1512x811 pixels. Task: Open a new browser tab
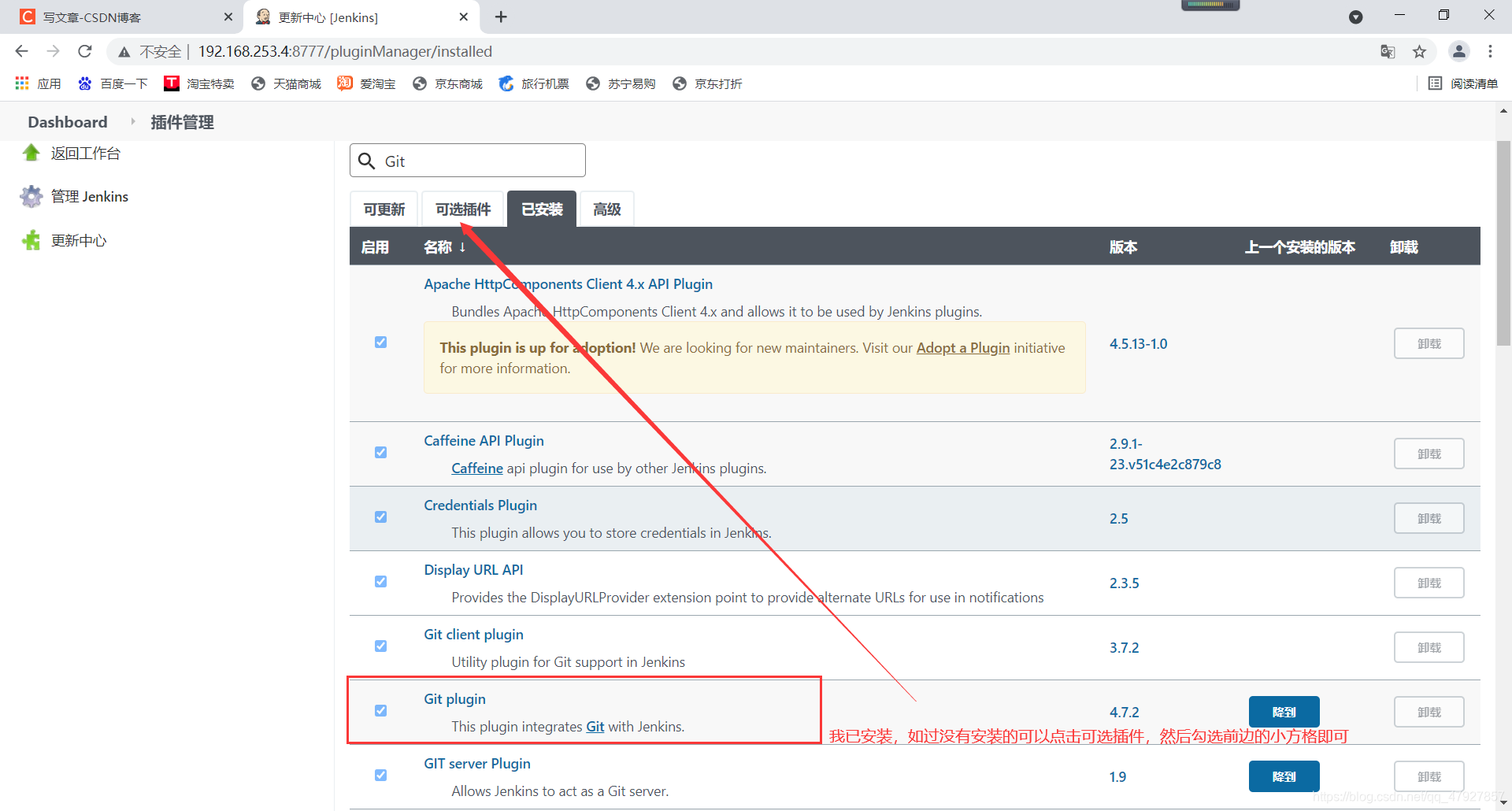501,17
